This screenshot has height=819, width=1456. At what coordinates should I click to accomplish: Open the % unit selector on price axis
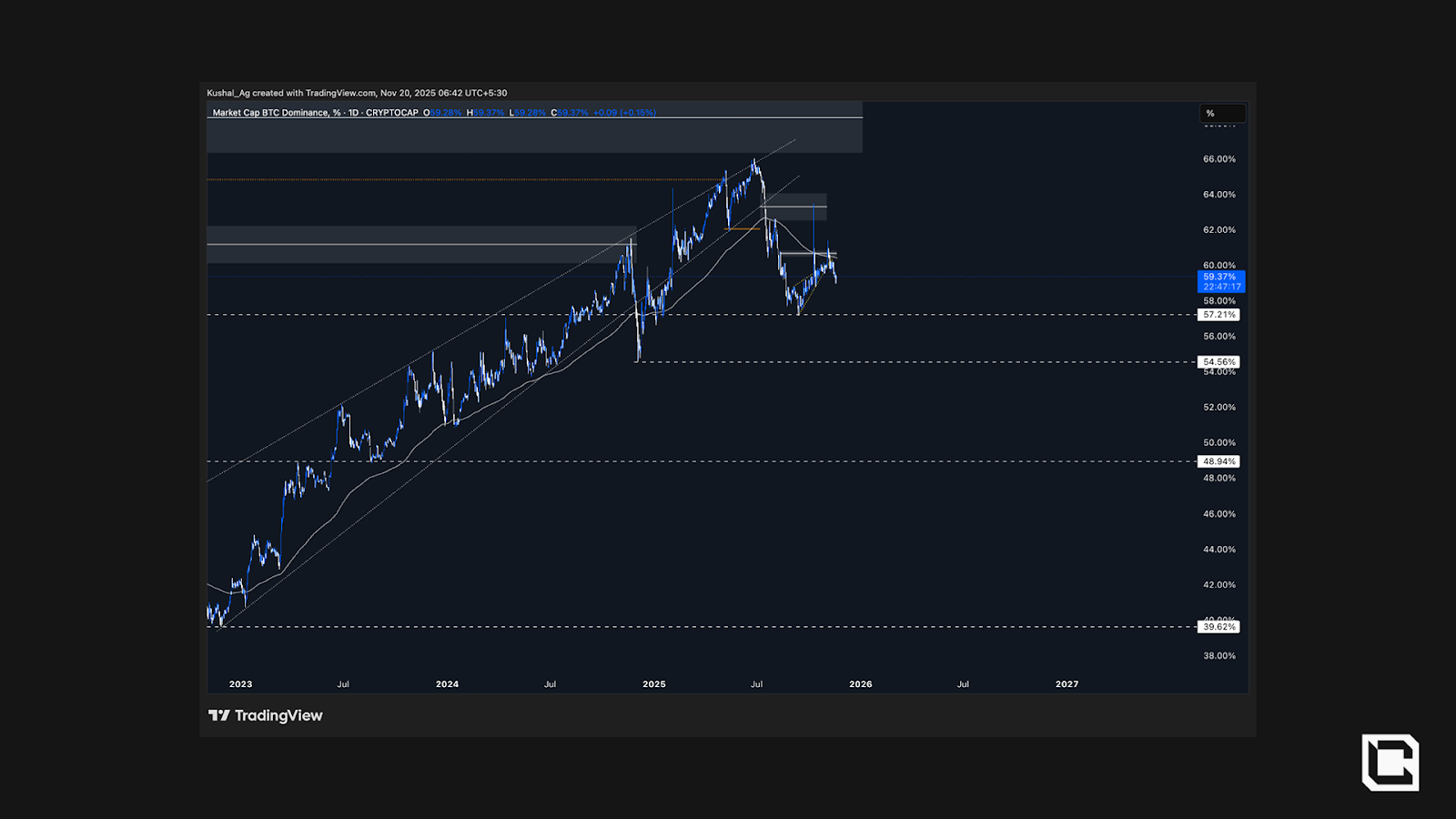pos(1221,114)
